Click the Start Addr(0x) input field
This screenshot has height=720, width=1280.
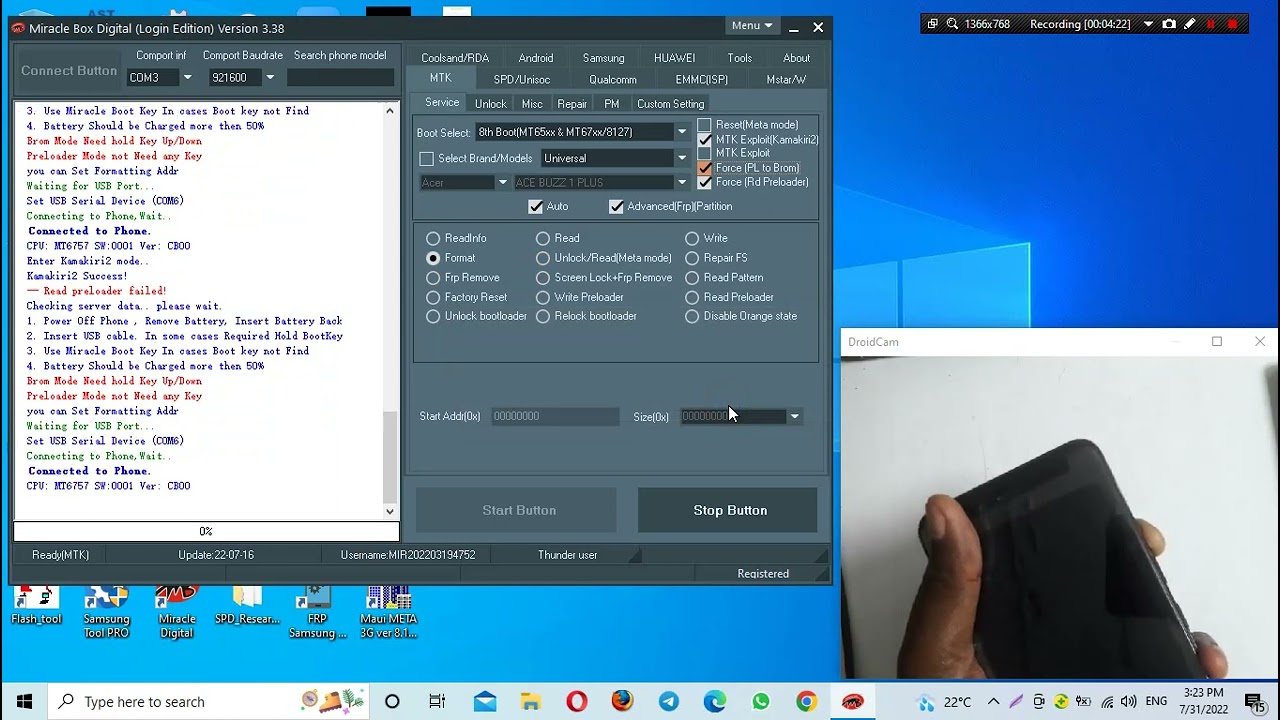(555, 416)
